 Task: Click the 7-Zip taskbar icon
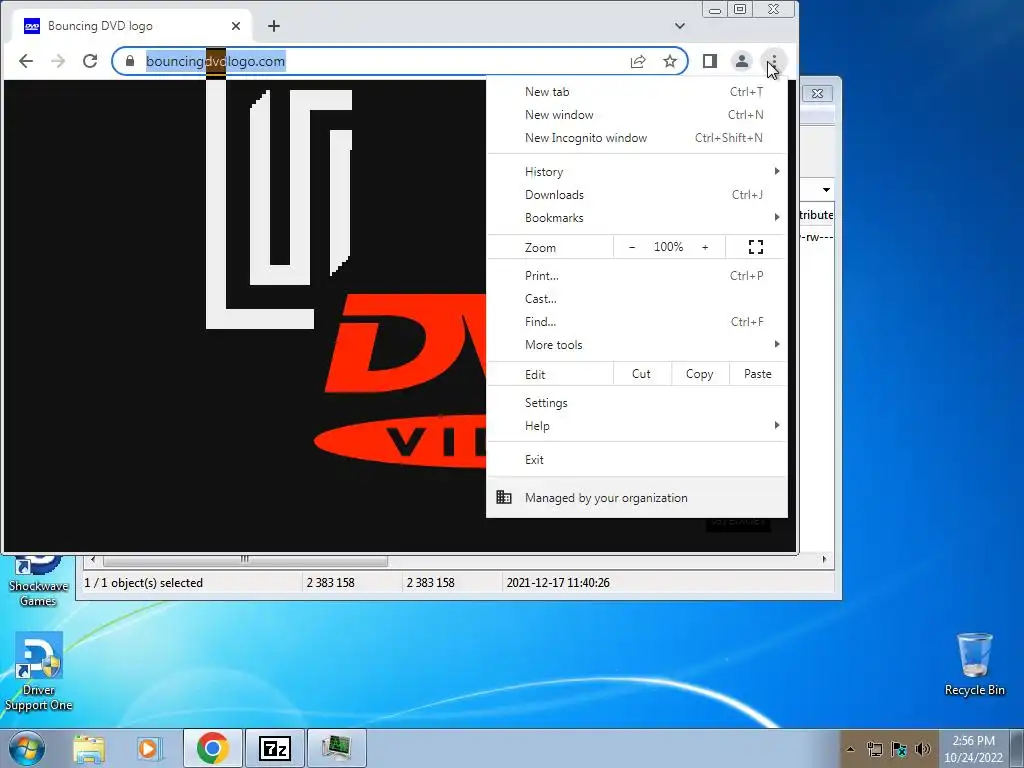274,748
